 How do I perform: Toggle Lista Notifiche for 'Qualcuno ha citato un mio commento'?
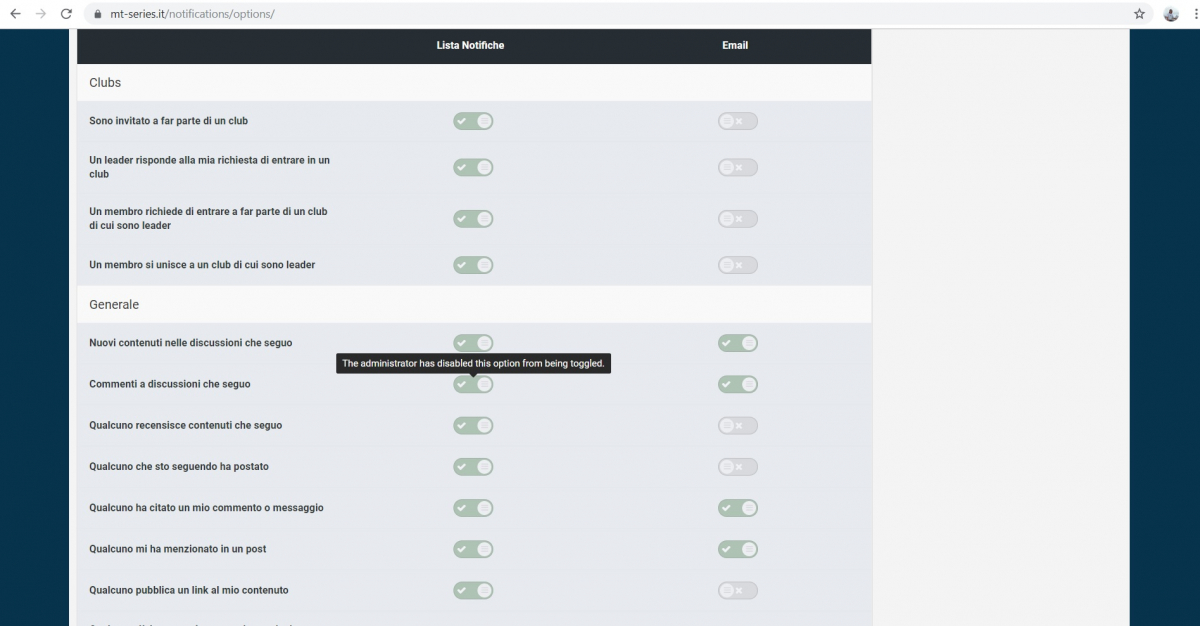(473, 508)
